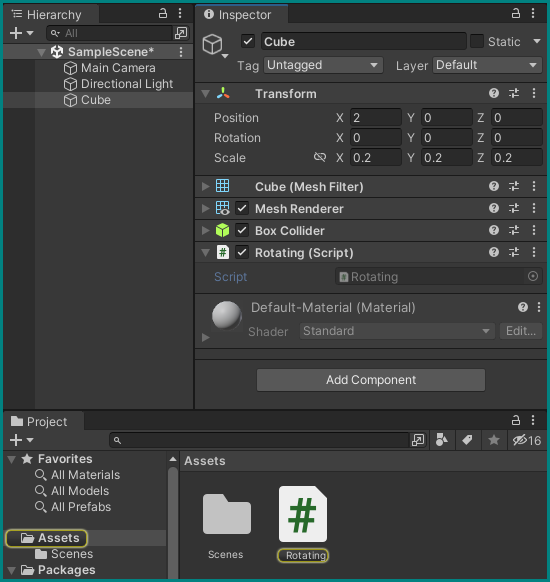550x582 pixels.
Task: Click the Script field object picker circle
Action: pos(533,276)
